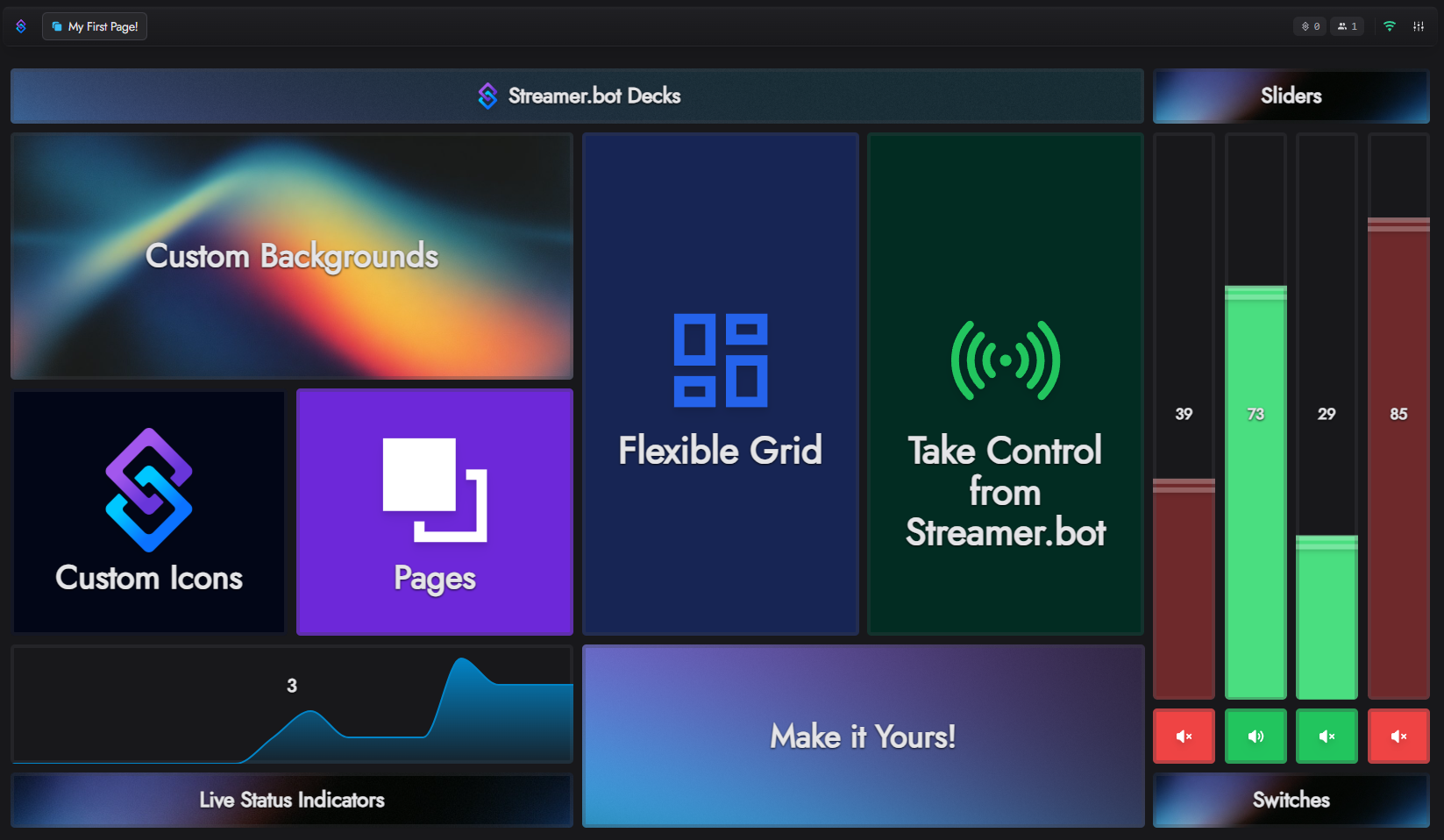Click the Sliders header tile
The width and height of the screenshot is (1444, 840).
(1291, 96)
